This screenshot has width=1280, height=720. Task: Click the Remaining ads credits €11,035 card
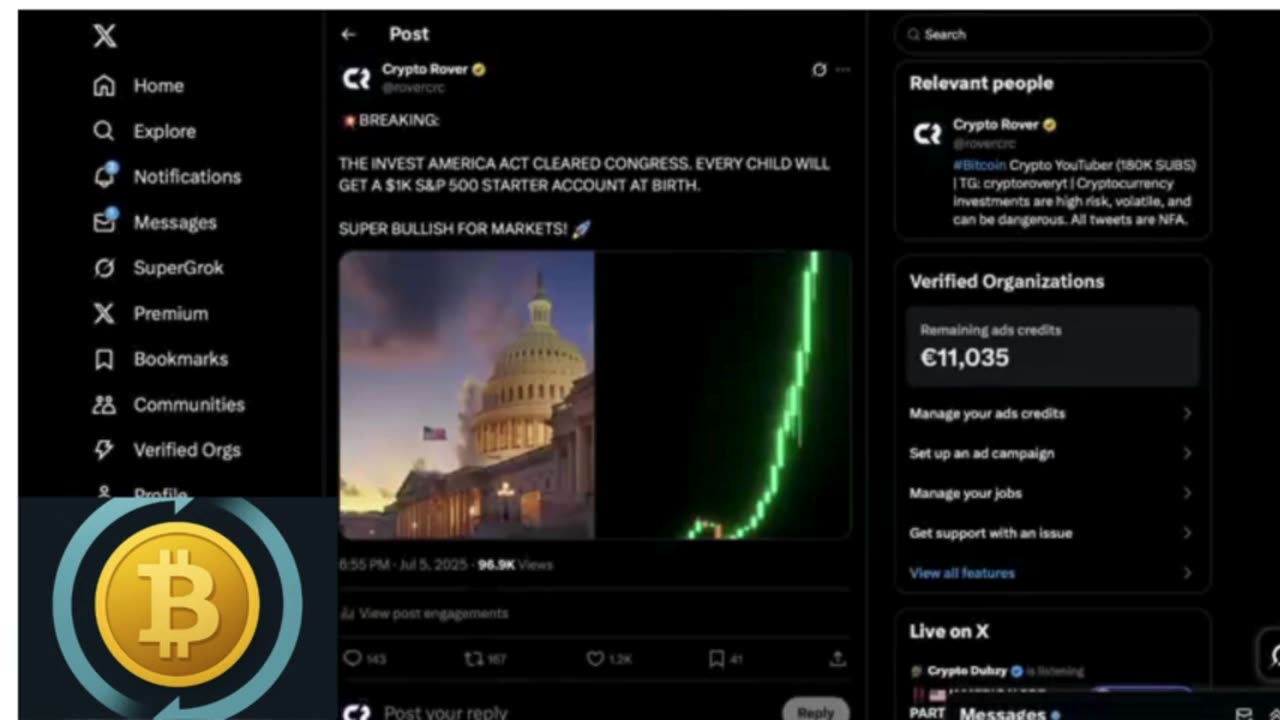(1052, 346)
